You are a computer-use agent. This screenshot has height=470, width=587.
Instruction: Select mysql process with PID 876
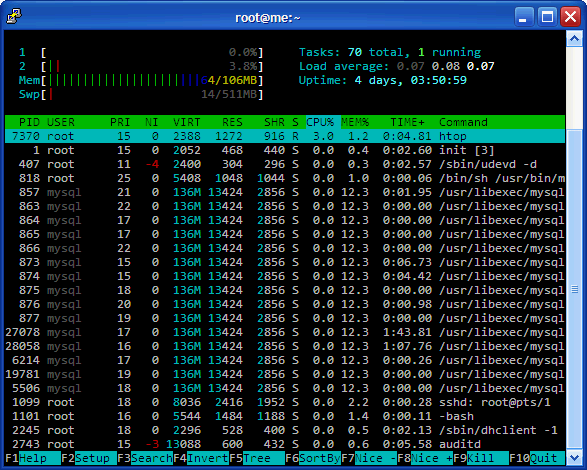pyautogui.click(x=285, y=304)
